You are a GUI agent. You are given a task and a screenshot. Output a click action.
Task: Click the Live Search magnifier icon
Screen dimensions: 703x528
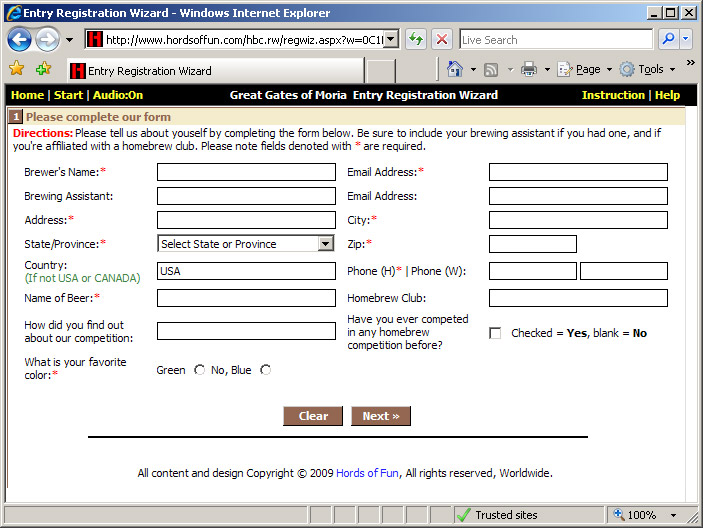670,40
